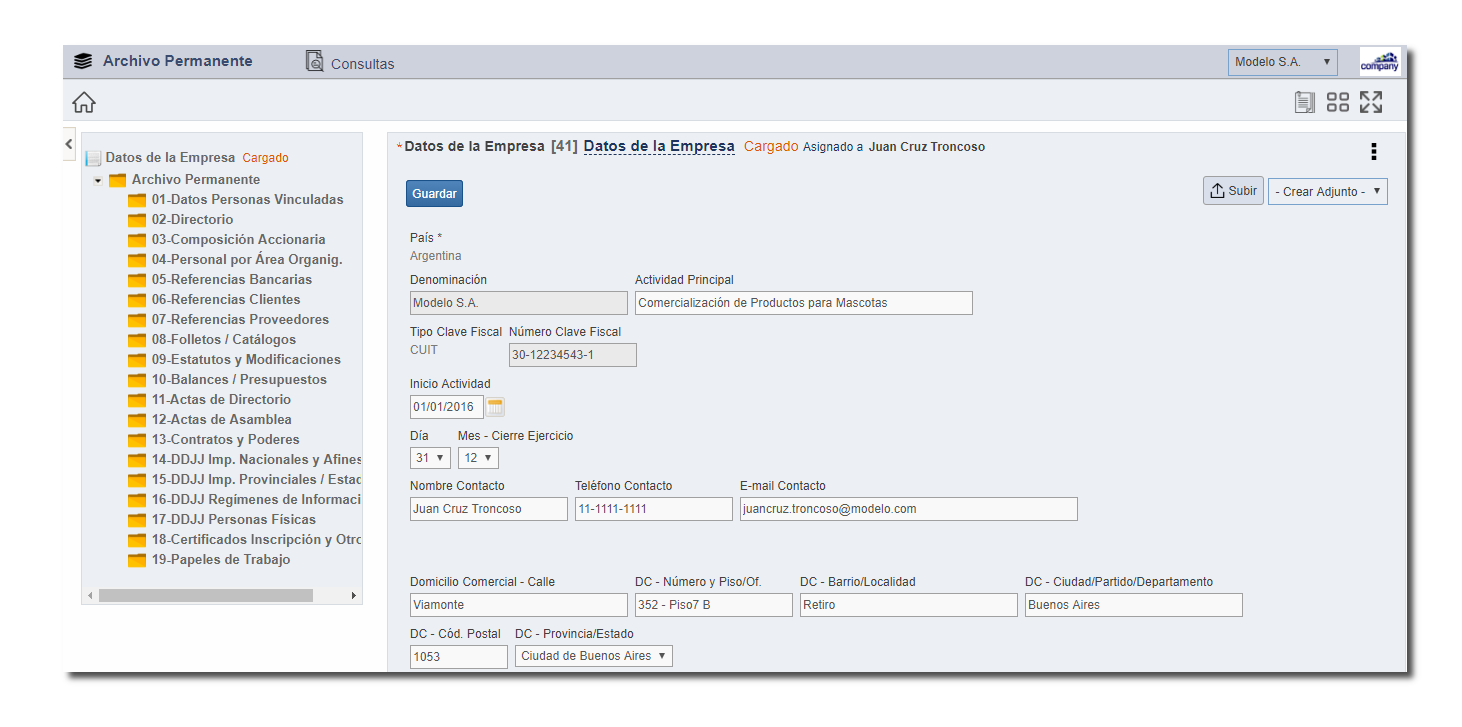Collapse the left sidebar panel arrow
Viewport: 1462px width, 727px height.
coord(68,144)
